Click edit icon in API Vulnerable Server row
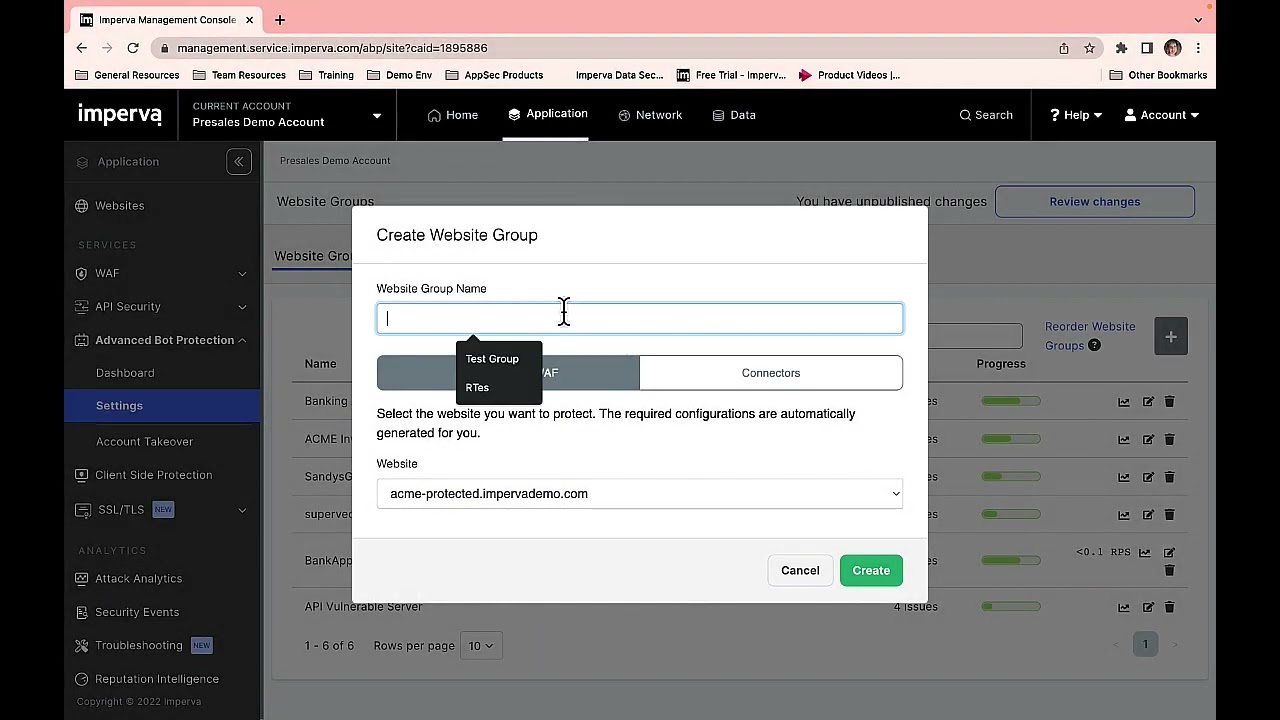1280x720 pixels. (x=1148, y=607)
